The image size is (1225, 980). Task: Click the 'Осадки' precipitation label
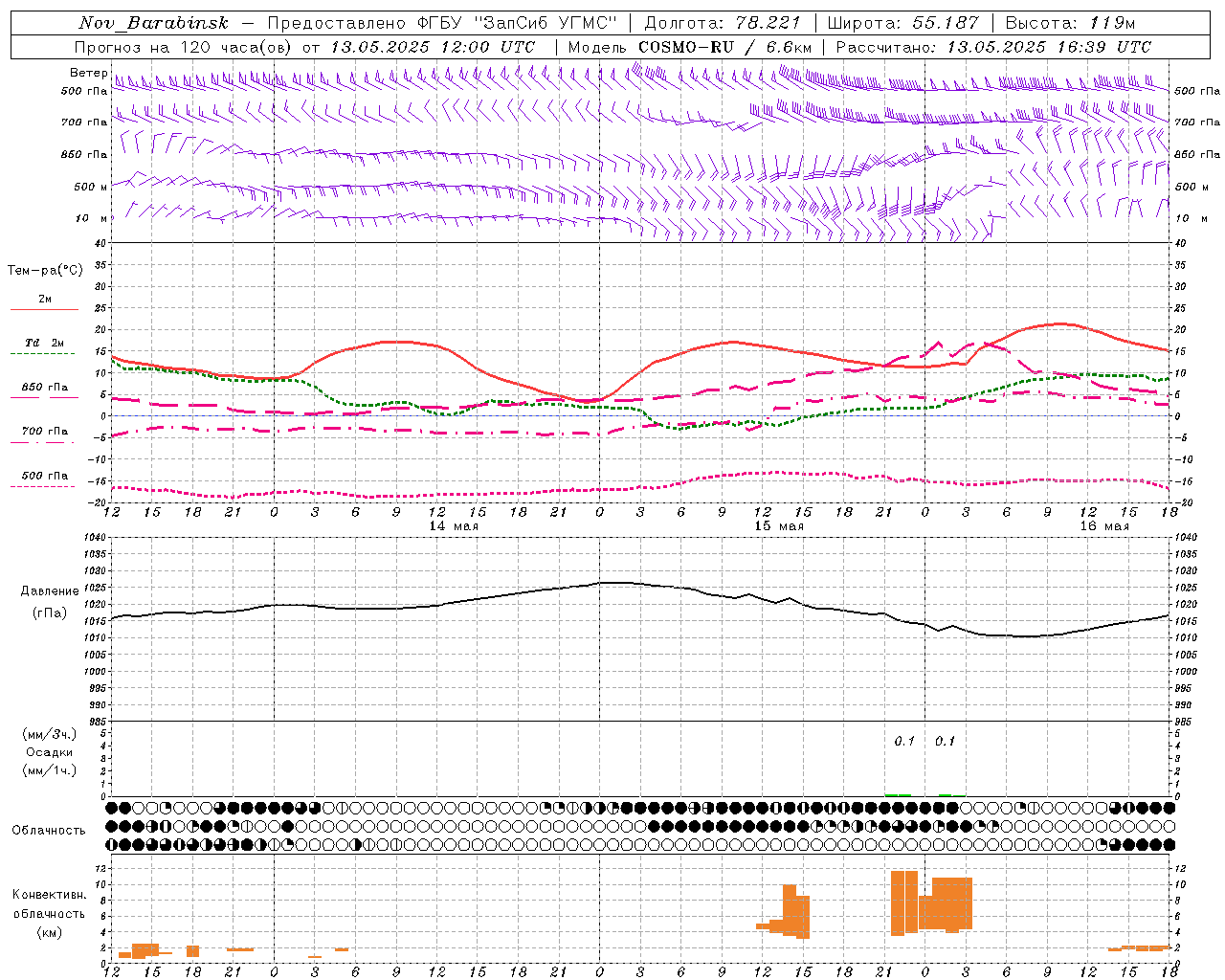pyautogui.click(x=50, y=753)
